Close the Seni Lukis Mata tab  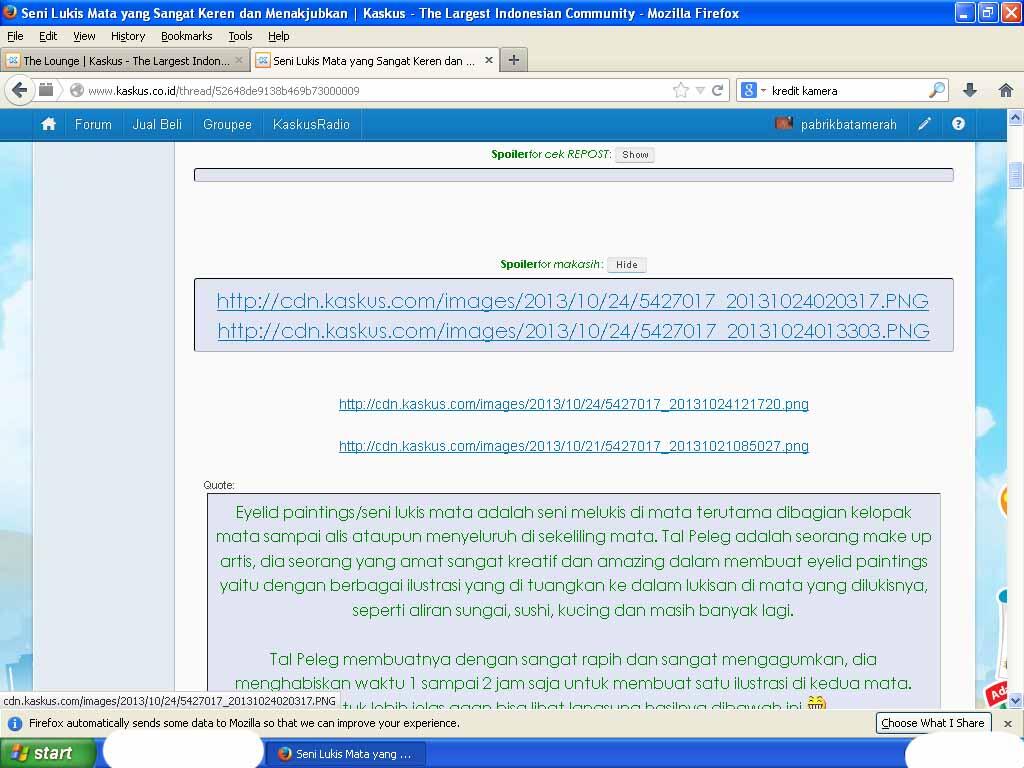click(488, 60)
